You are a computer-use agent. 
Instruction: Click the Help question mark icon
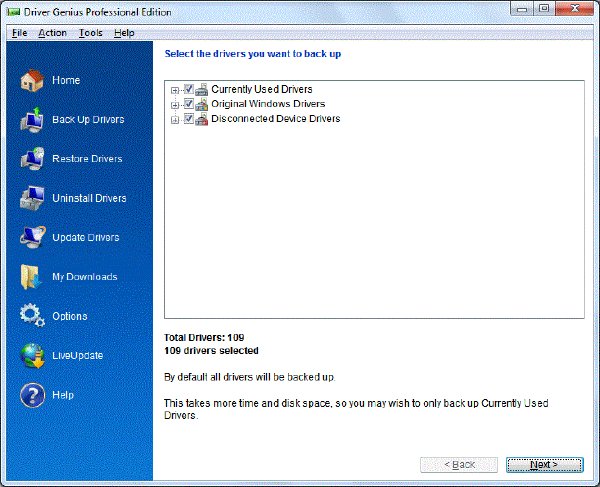[33, 395]
